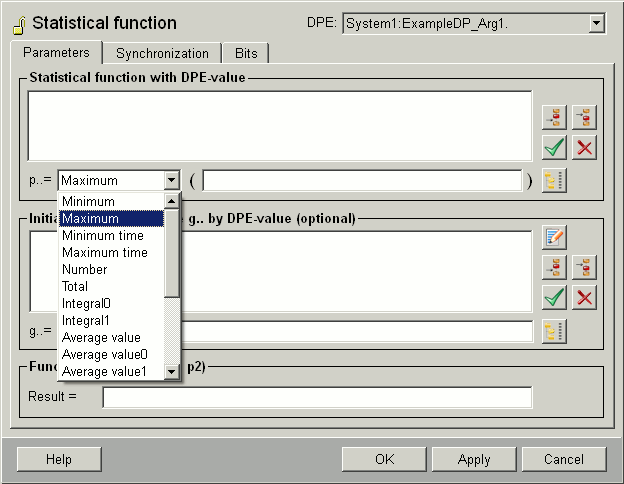Click the green checkmark in the statistical function section
The height and width of the screenshot is (484, 624).
click(x=554, y=148)
